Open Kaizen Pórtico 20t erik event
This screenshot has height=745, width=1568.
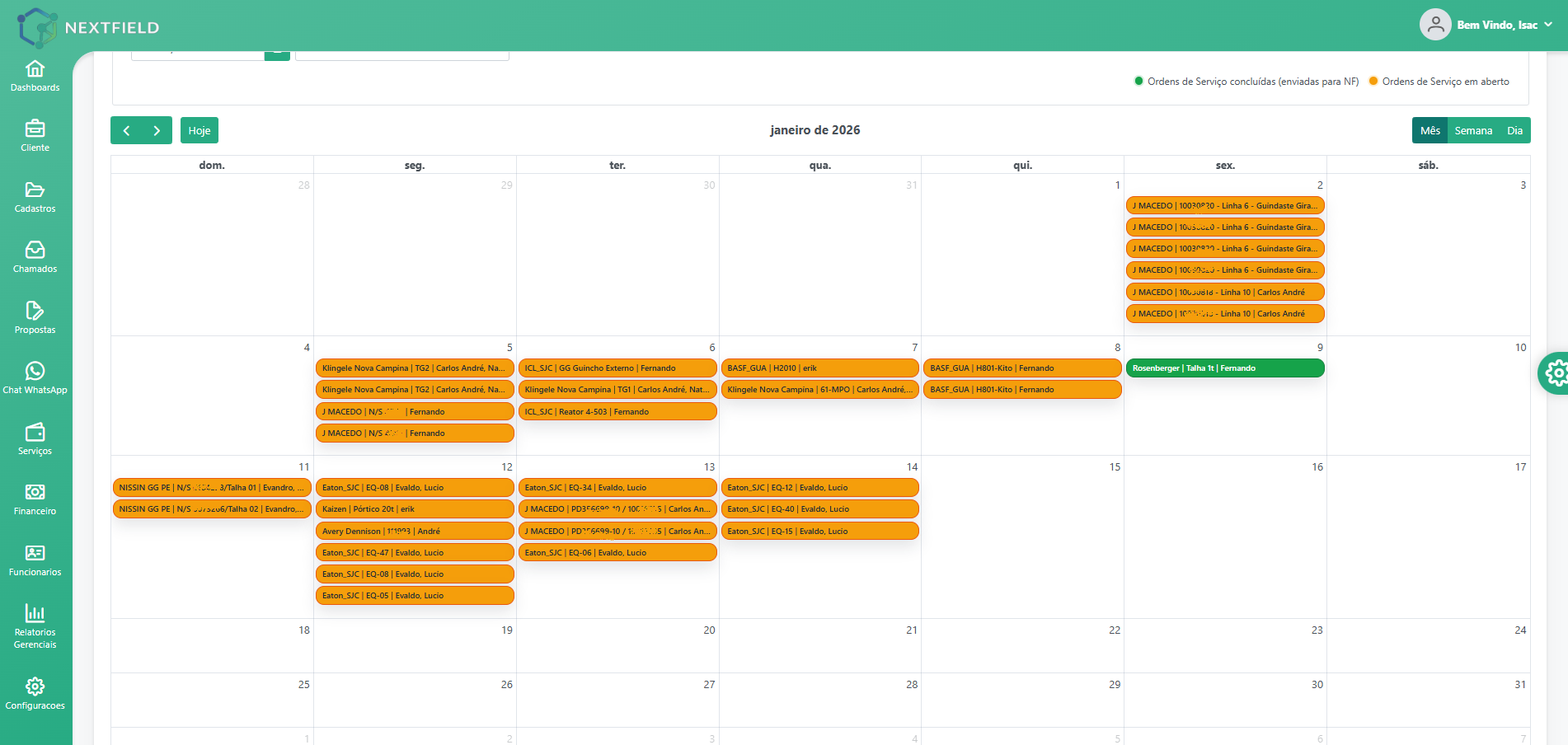click(x=415, y=509)
